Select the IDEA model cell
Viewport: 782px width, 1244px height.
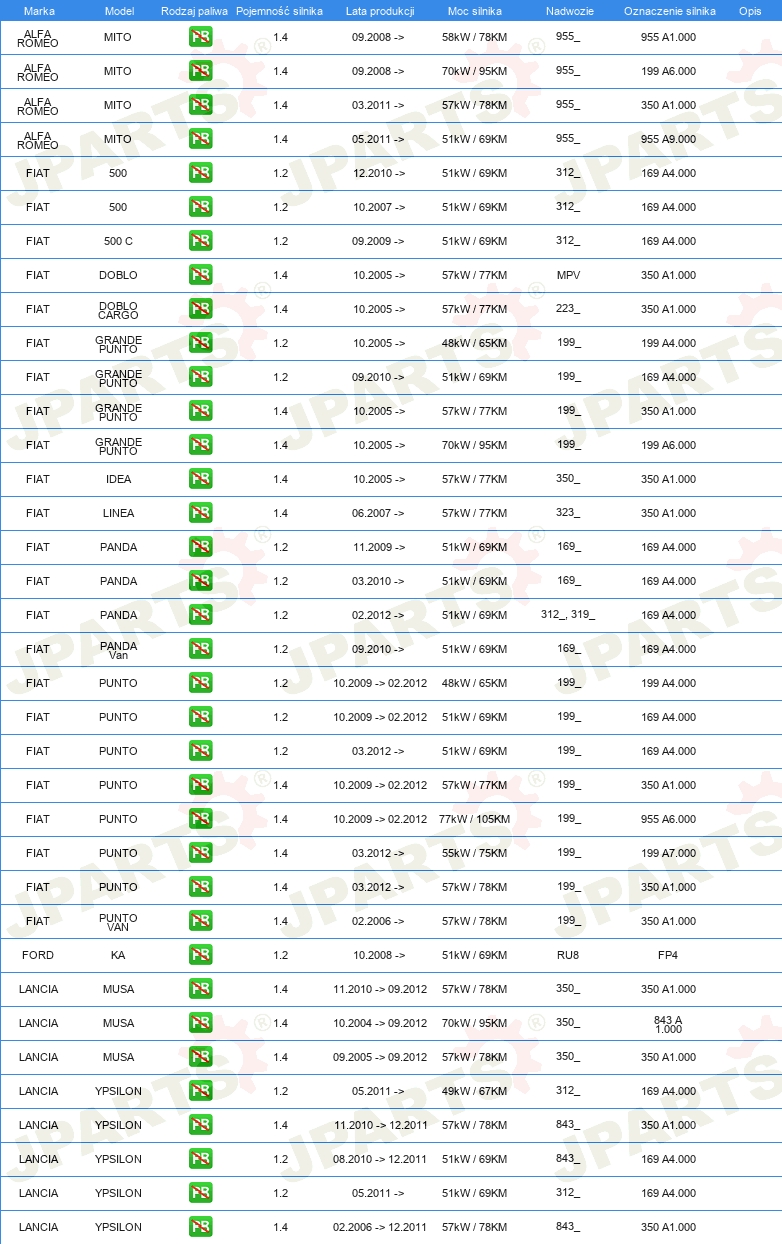[x=118, y=479]
